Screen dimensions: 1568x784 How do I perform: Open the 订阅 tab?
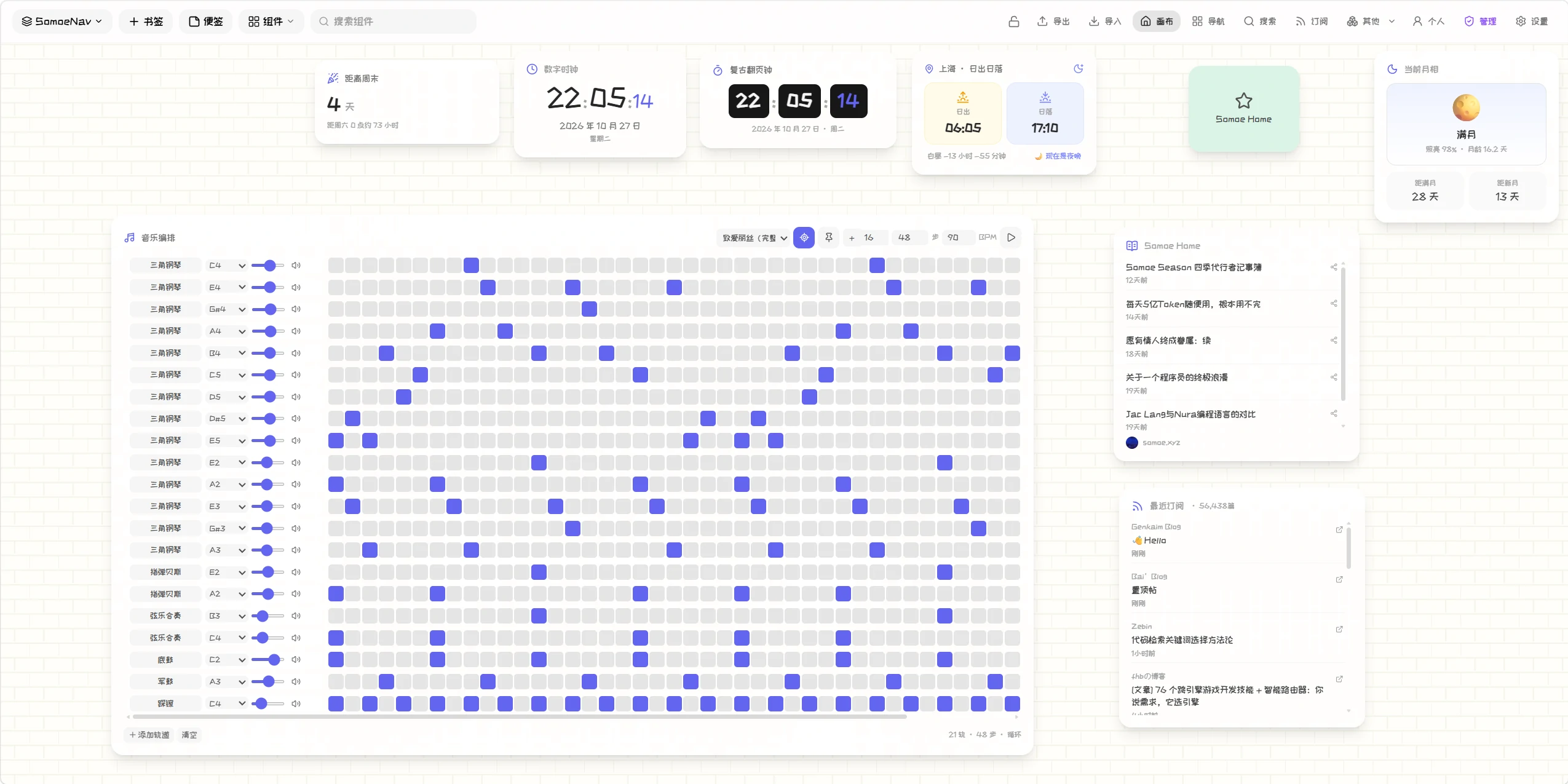[x=1311, y=22]
